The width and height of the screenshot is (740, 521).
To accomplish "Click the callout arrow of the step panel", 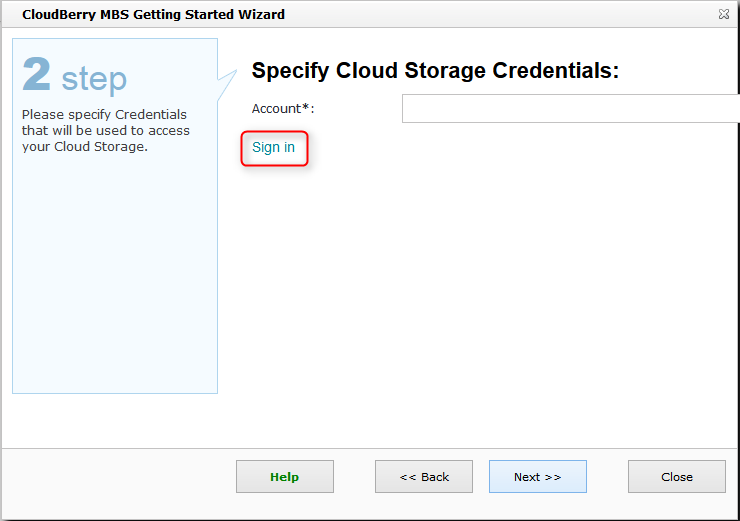I will (229, 74).
